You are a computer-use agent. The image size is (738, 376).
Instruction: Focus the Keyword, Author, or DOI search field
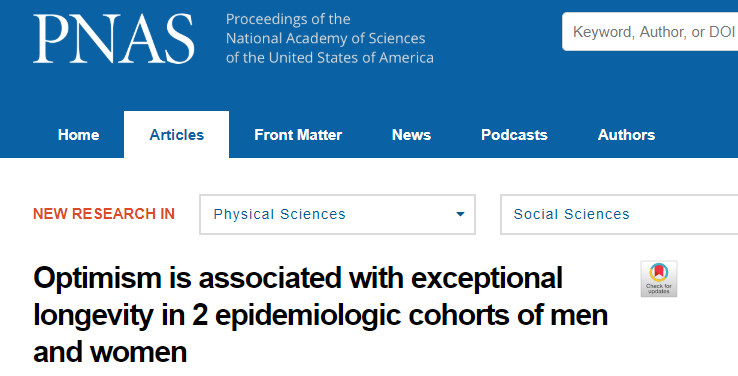pyautogui.click(x=650, y=32)
